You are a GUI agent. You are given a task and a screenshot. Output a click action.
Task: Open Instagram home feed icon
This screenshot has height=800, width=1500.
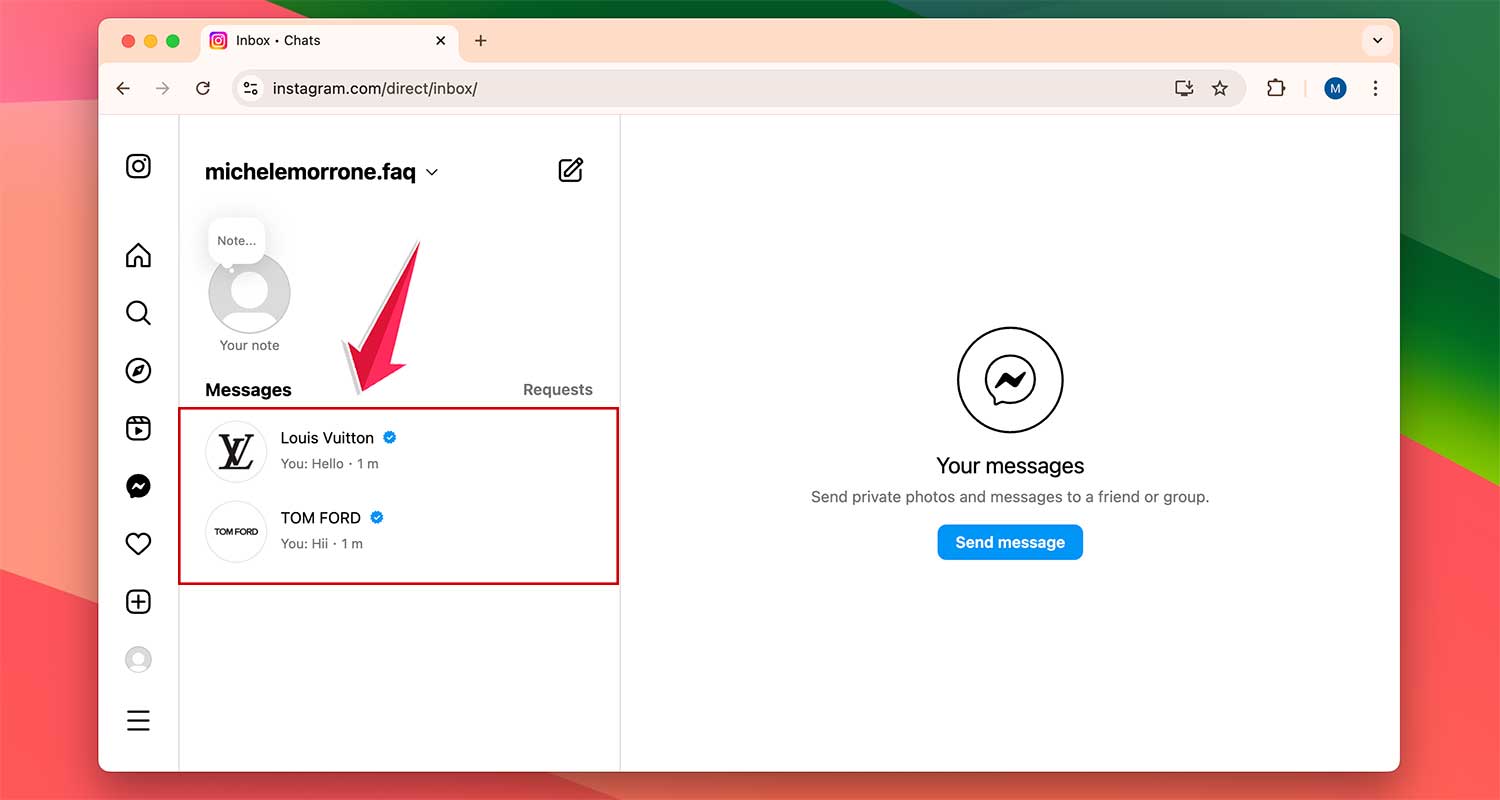(x=138, y=256)
